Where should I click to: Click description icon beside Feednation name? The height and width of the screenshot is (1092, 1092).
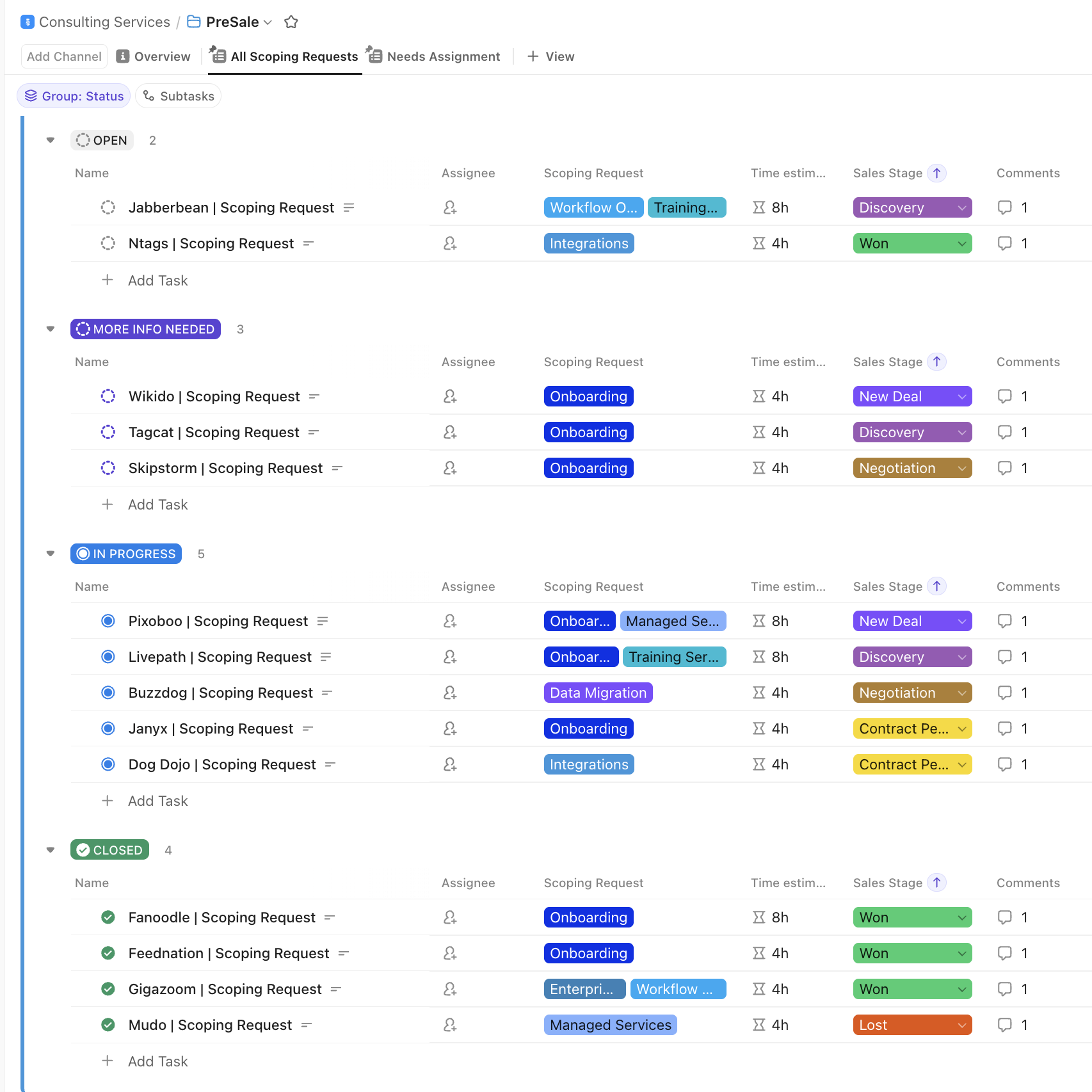(x=344, y=953)
